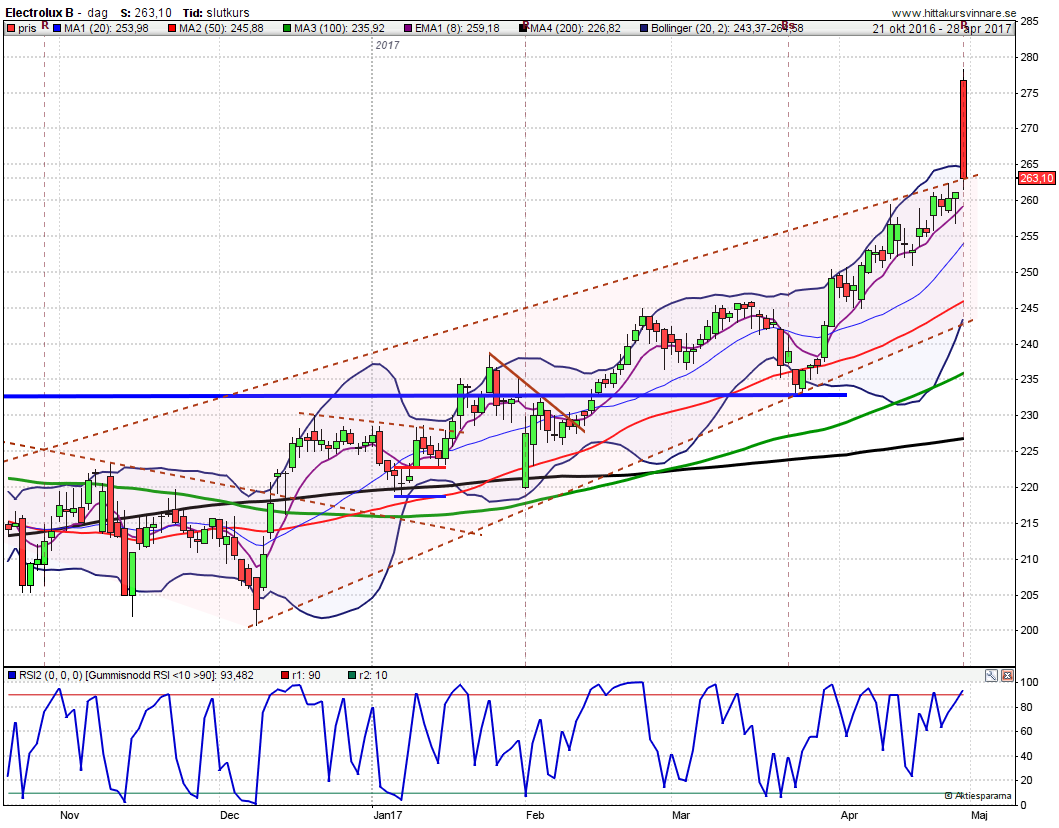Click the blue MA1 (20) legend swatch
Viewport: 1059px width, 828px height.
coord(57,28)
